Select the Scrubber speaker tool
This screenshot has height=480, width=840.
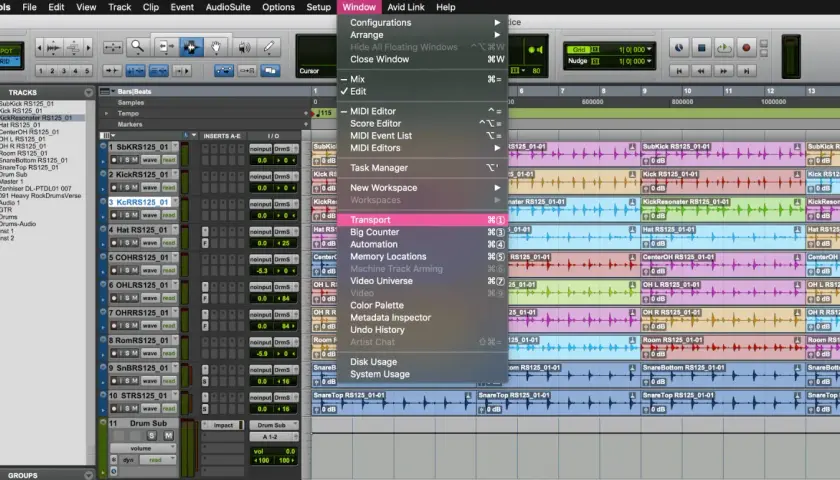tap(244, 47)
